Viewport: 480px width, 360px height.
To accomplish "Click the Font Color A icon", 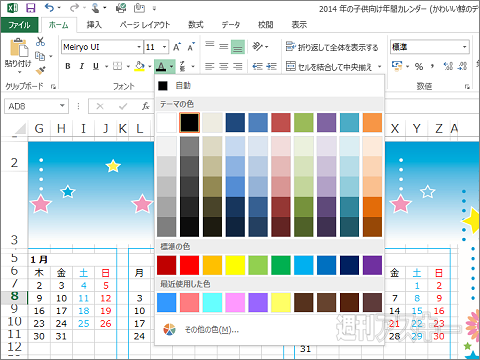I will coord(161,66).
